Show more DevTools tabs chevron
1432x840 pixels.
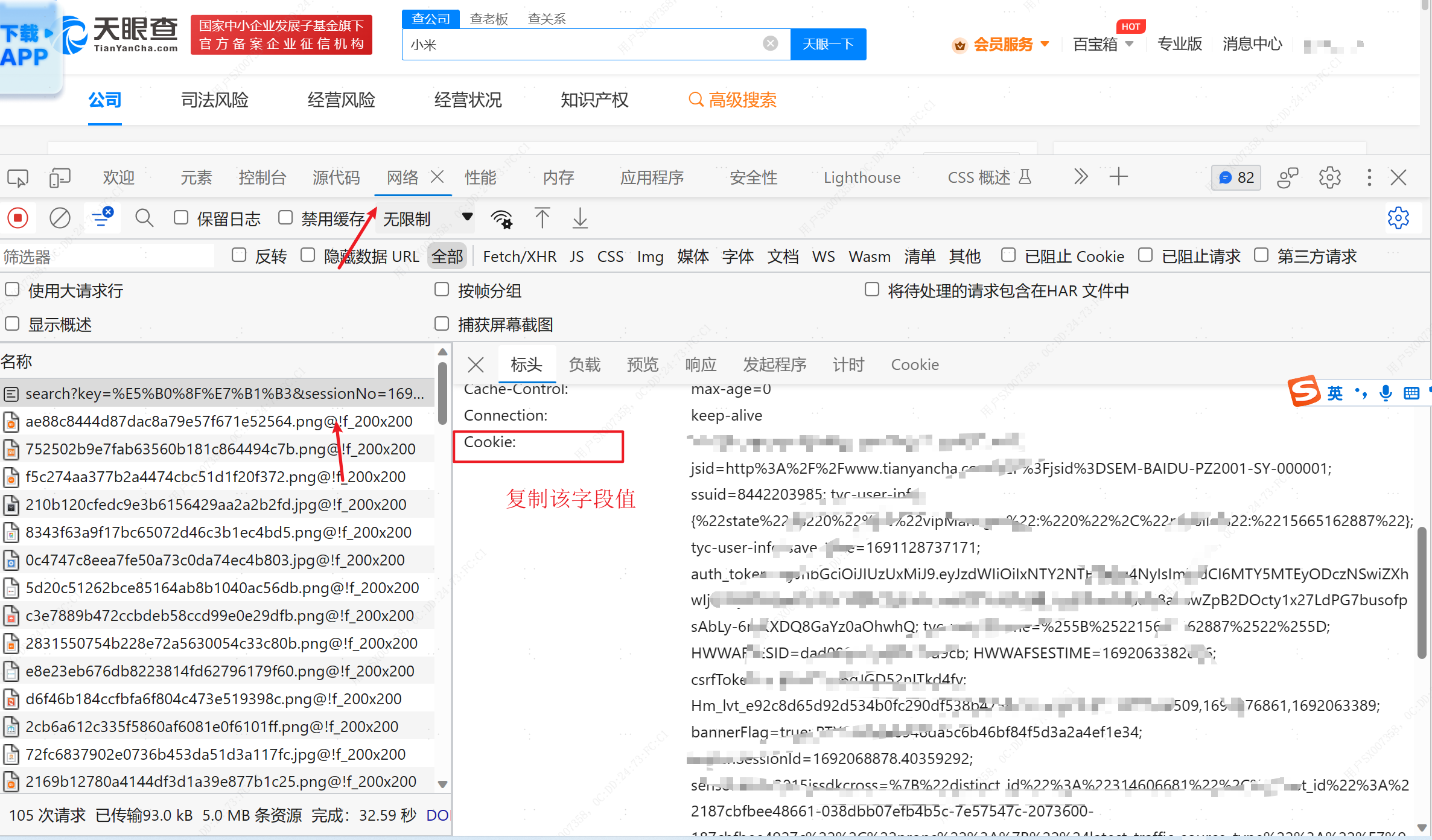(1081, 177)
